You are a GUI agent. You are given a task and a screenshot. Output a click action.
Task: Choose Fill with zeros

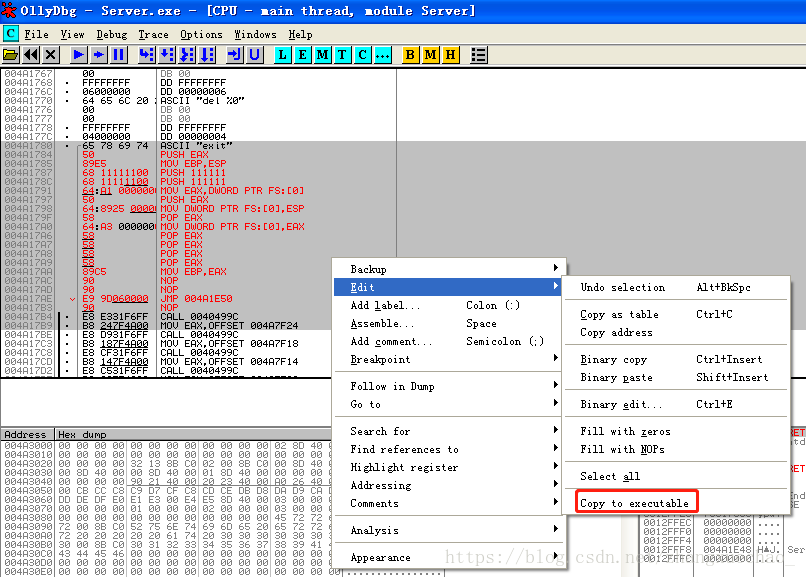point(676,431)
